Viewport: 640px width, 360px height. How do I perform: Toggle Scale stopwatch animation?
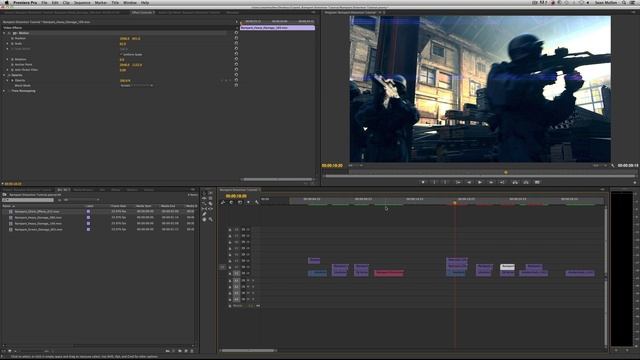pyautogui.click(x=12, y=44)
